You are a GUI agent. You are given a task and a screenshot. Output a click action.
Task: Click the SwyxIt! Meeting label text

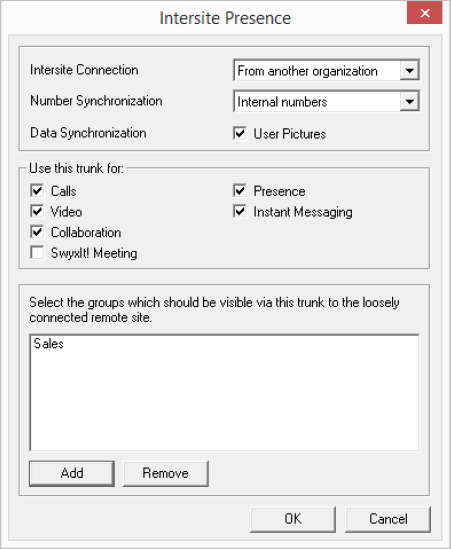pos(94,253)
